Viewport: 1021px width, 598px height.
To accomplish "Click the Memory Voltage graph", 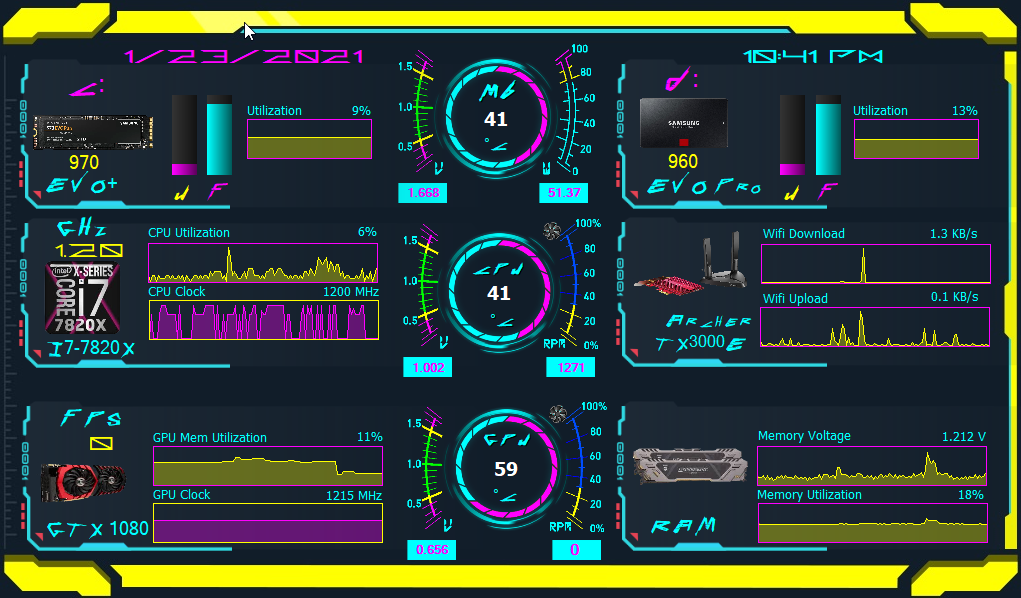I will [871, 465].
